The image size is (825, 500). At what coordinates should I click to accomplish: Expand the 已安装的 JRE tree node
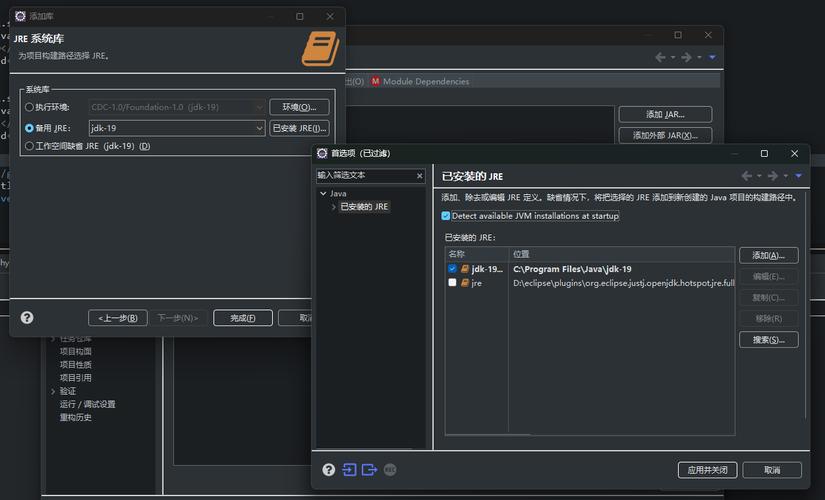click(334, 207)
